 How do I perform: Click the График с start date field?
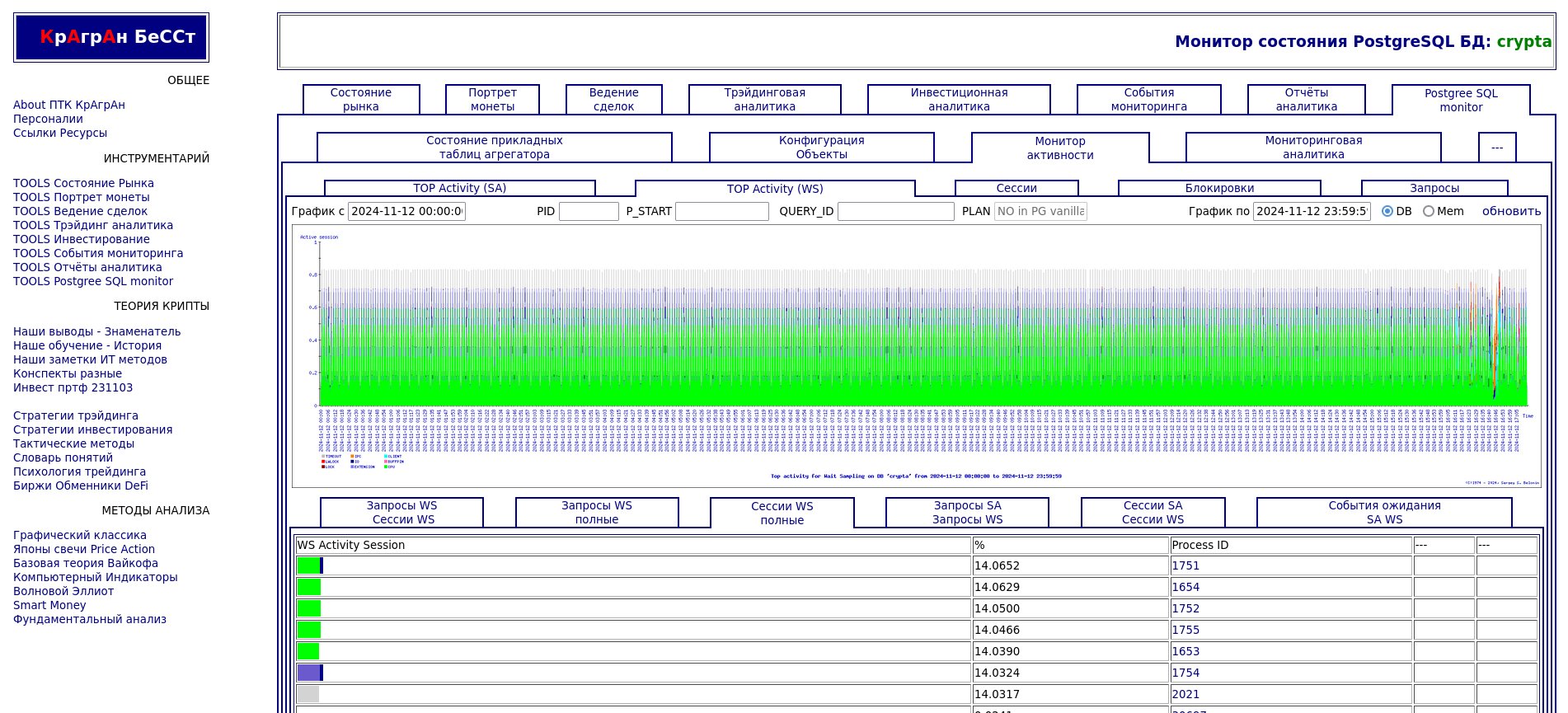(406, 212)
